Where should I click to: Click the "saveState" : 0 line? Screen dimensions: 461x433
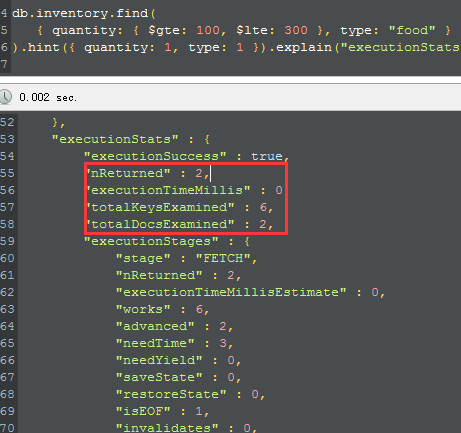point(179,377)
